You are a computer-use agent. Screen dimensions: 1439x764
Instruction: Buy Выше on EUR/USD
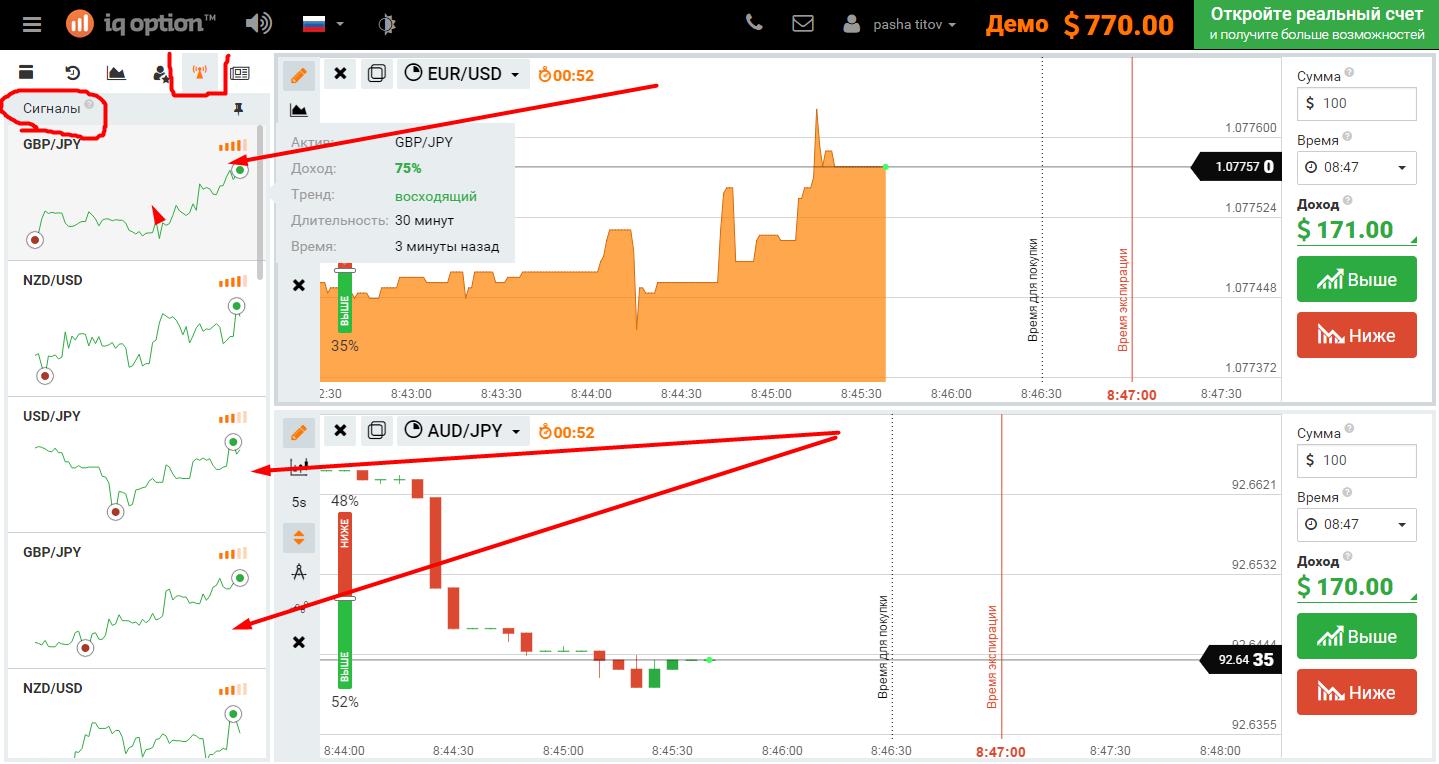click(x=1356, y=279)
